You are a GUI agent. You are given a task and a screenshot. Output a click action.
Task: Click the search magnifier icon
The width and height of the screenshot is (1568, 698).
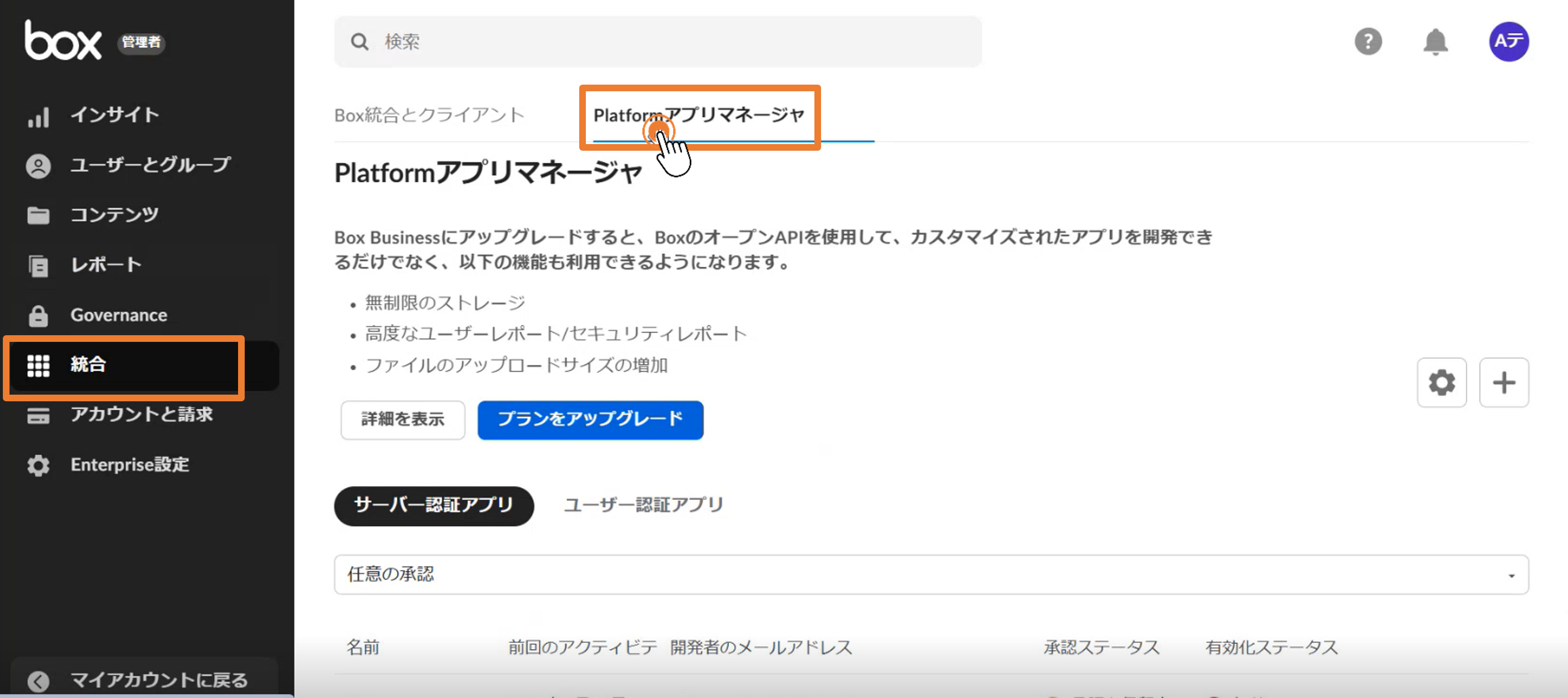[x=360, y=41]
